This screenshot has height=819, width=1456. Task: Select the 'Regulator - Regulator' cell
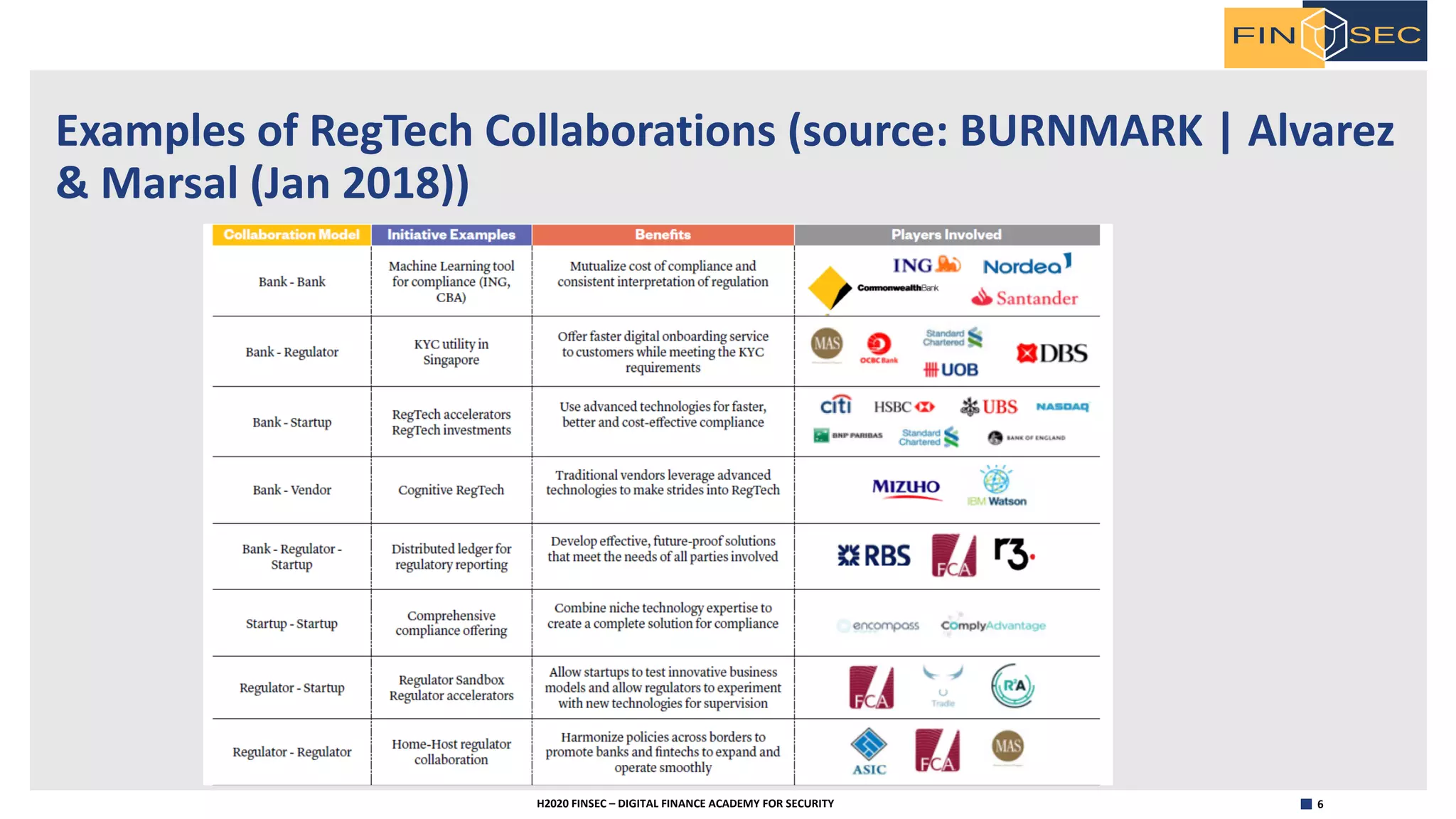pyautogui.click(x=291, y=752)
